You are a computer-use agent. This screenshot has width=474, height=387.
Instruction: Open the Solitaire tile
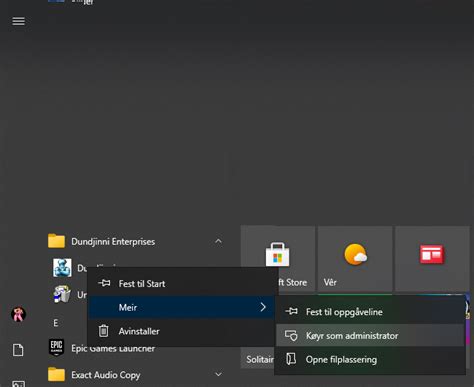pyautogui.click(x=258, y=359)
